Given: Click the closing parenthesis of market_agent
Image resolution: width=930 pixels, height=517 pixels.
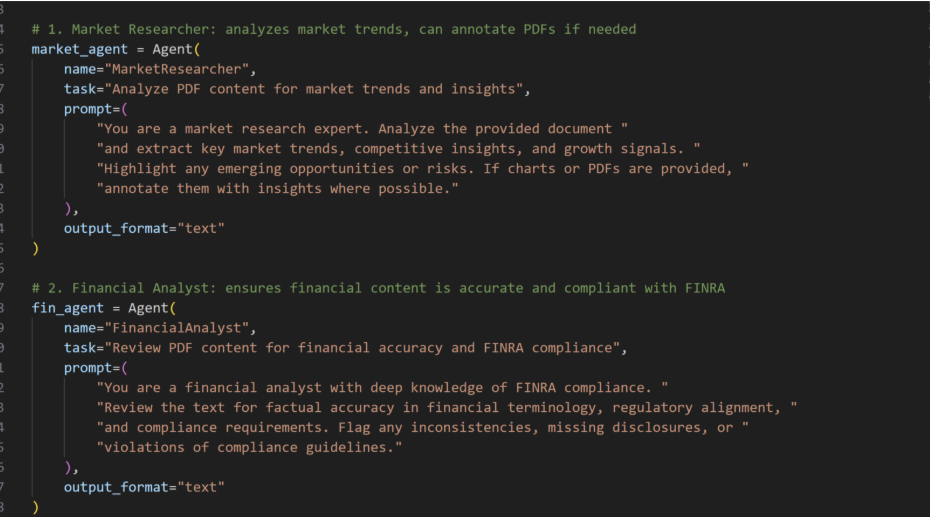Looking at the screenshot, I should tap(36, 248).
